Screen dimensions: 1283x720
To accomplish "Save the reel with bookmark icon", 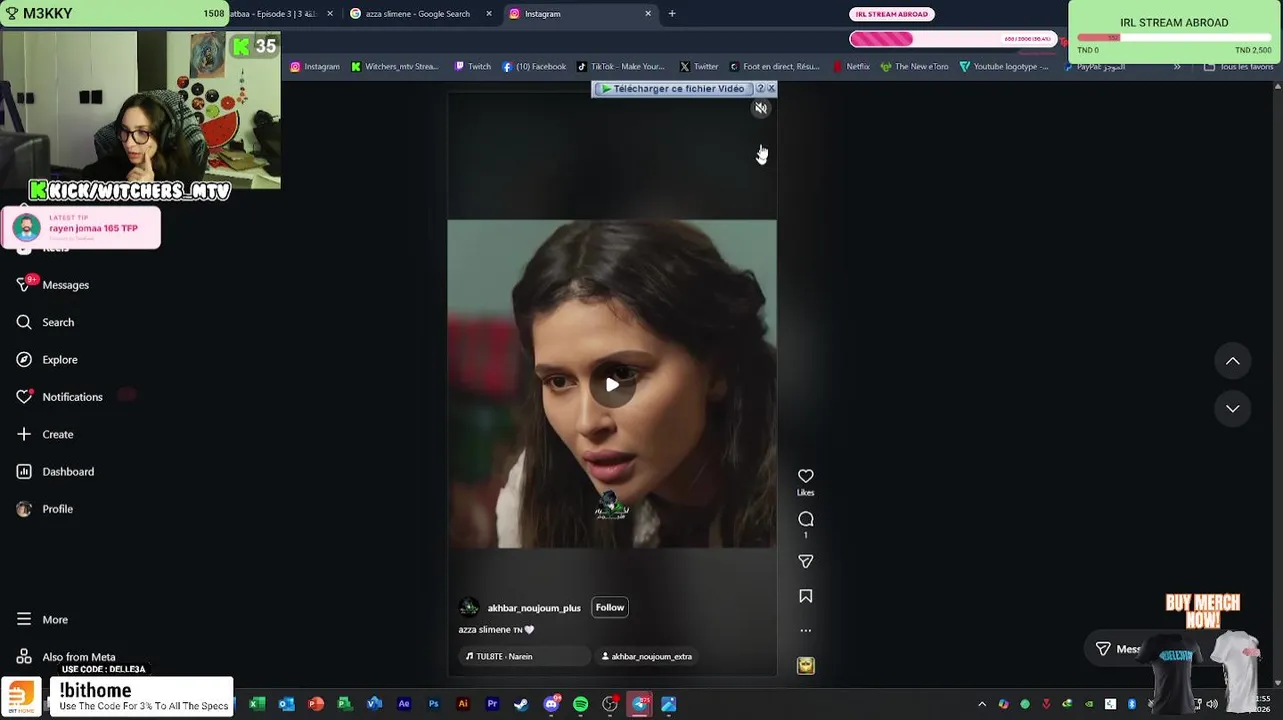I will click(x=806, y=596).
